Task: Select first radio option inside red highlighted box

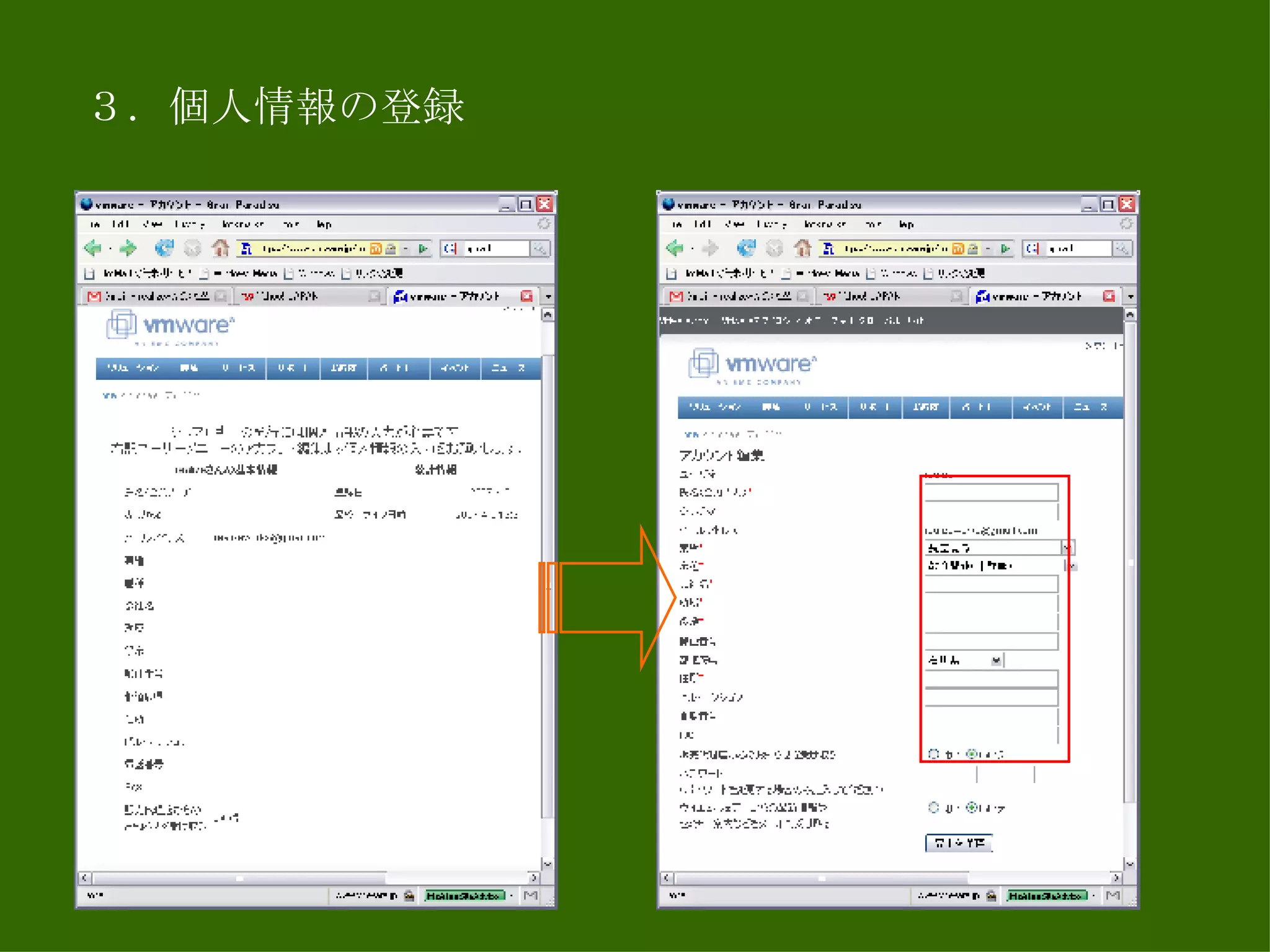Action: point(933,754)
